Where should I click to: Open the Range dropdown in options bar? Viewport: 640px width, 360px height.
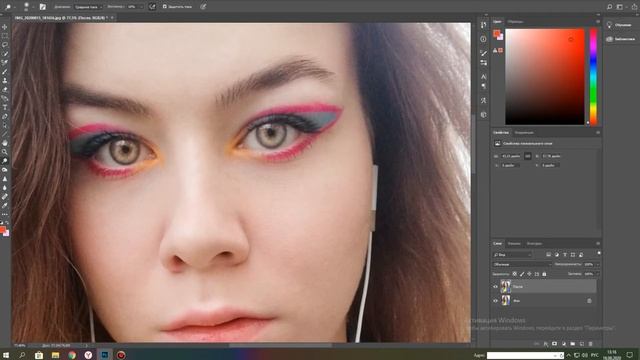point(88,7)
